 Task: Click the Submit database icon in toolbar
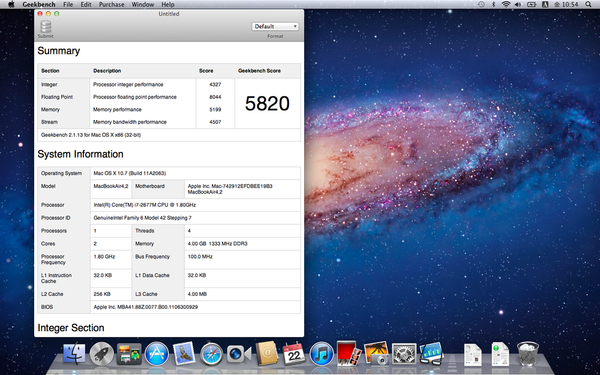(x=46, y=26)
